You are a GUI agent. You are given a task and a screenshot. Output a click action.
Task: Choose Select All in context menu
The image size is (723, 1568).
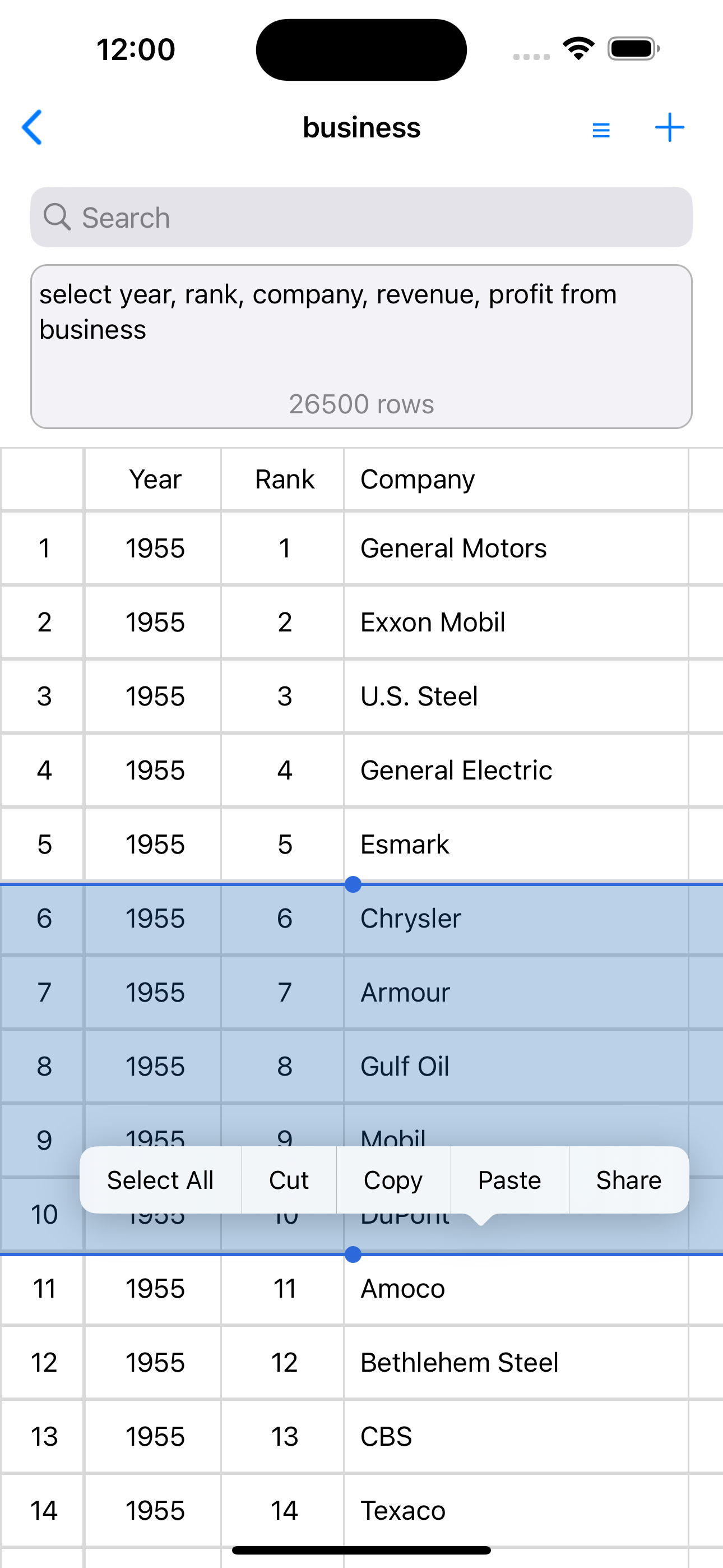pos(160,1180)
